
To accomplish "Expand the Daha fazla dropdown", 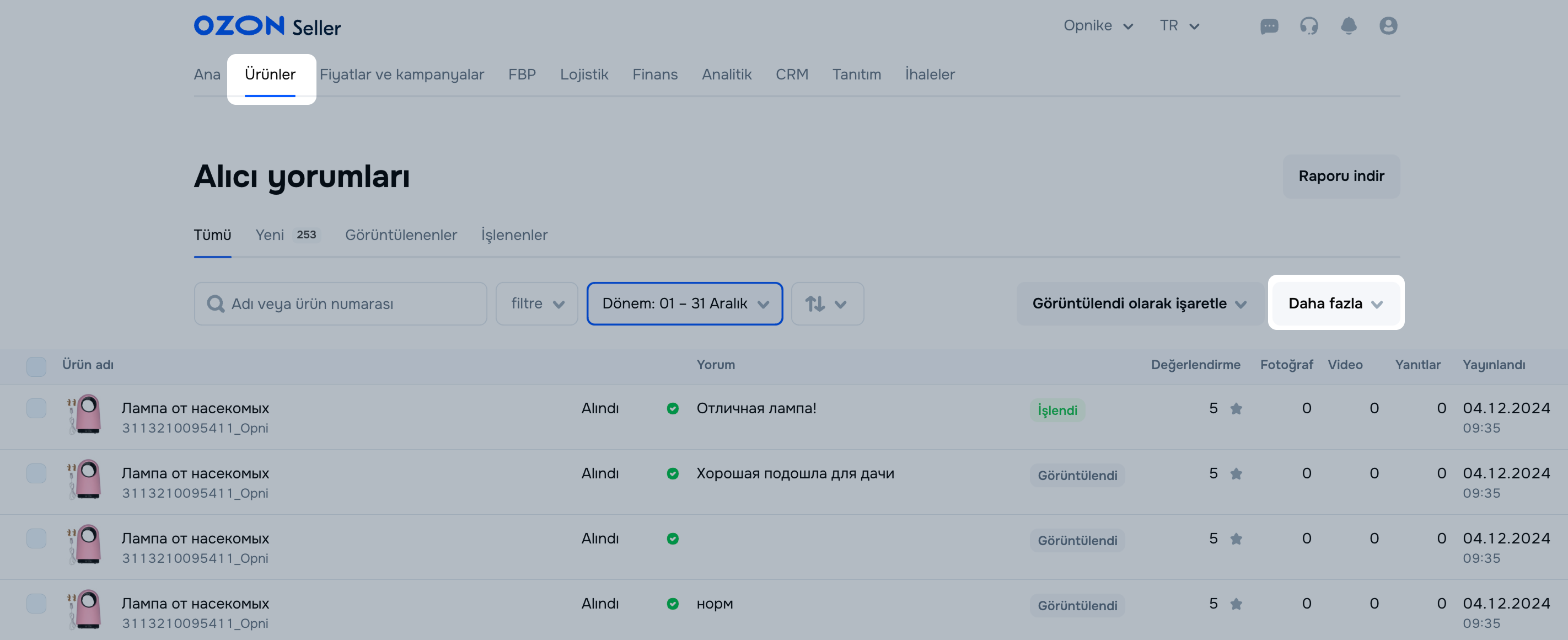I will (x=1335, y=303).
